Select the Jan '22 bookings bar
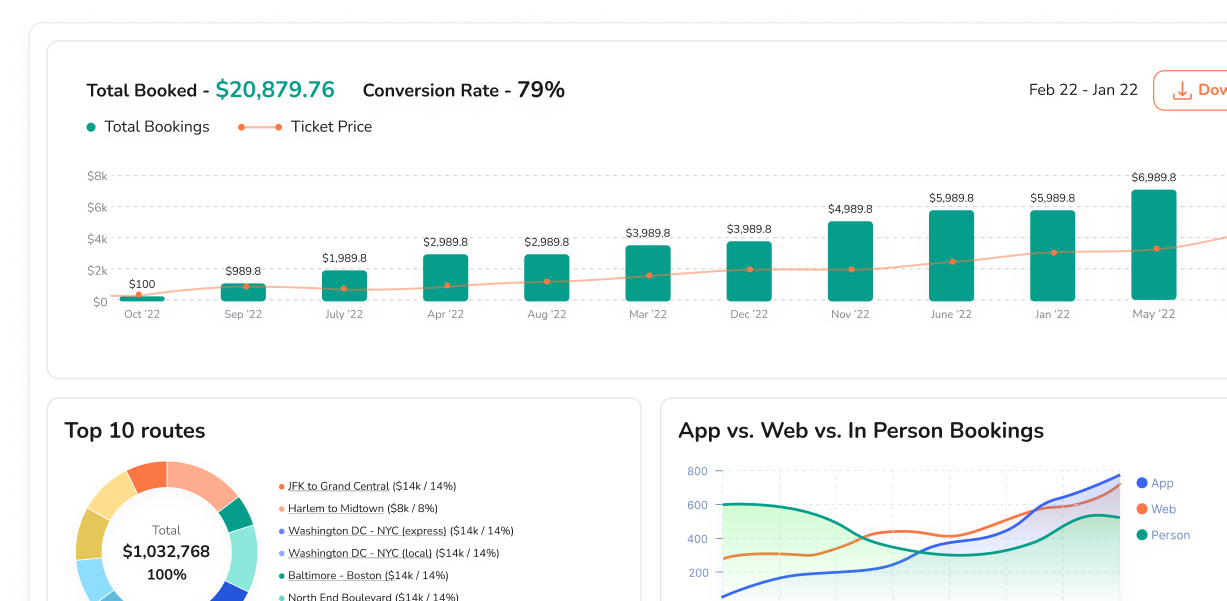This screenshot has height=601, width=1227. 1052,255
